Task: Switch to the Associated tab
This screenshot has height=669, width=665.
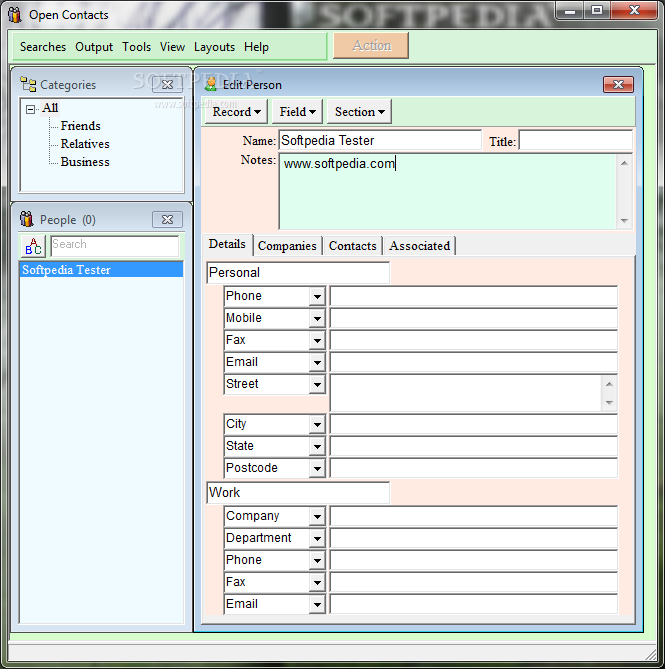Action: click(419, 246)
